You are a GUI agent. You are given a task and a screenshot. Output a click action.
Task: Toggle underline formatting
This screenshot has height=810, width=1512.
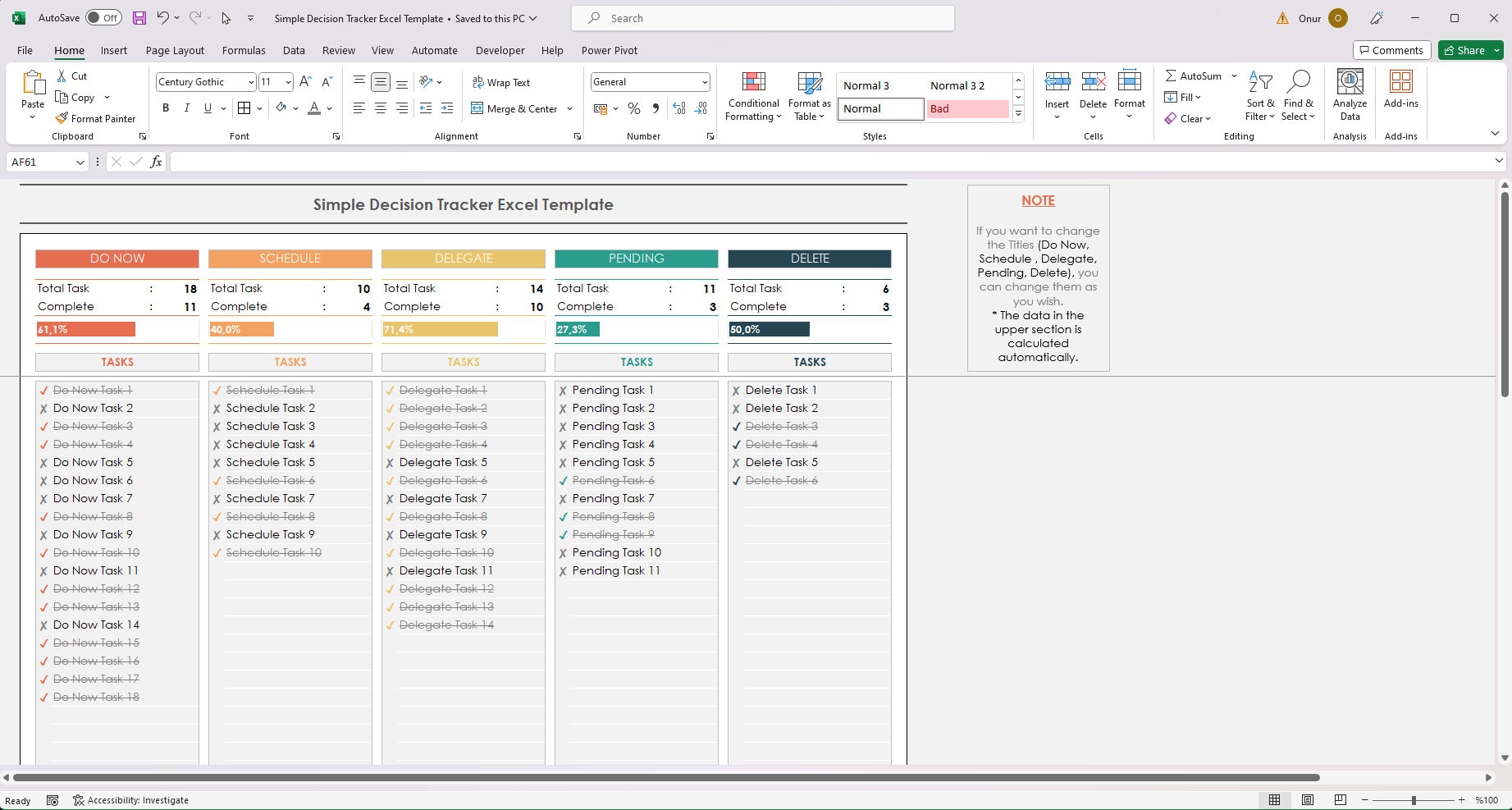pos(207,108)
